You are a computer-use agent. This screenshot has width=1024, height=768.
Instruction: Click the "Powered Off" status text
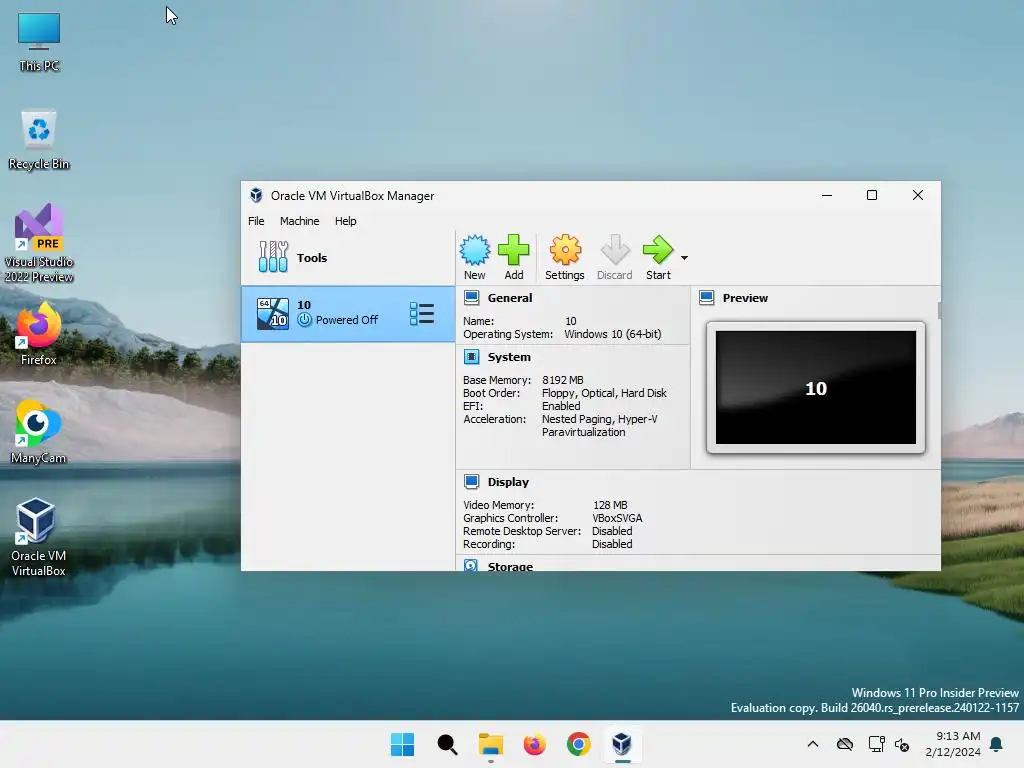click(x=347, y=320)
